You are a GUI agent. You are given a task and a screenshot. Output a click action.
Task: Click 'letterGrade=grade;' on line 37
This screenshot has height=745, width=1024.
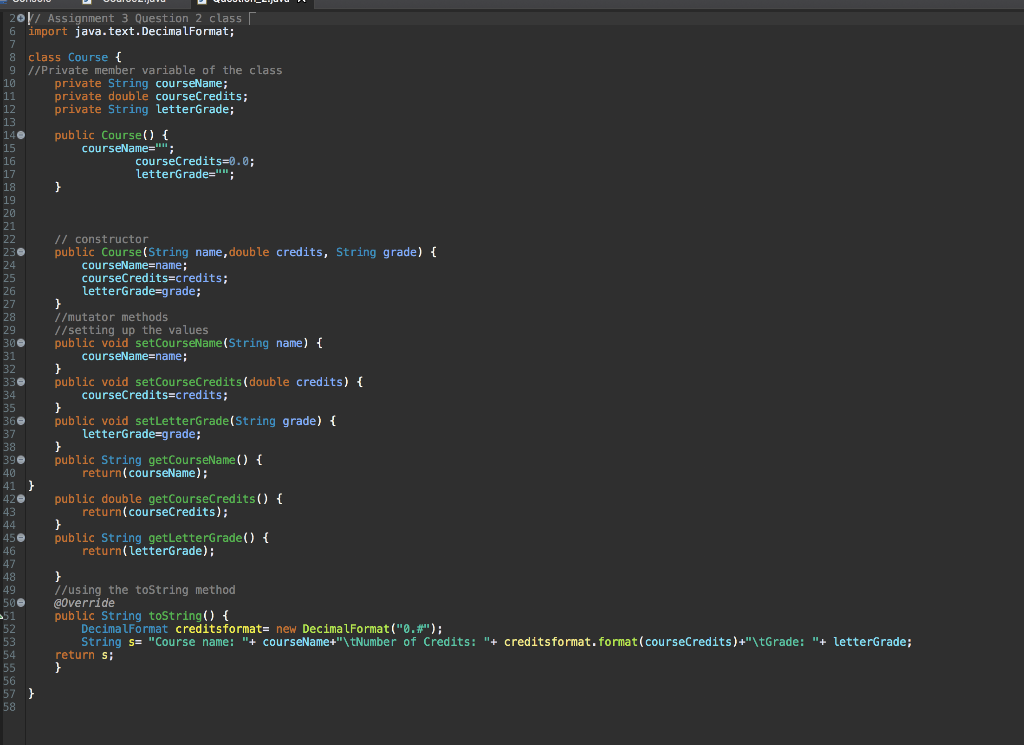(x=141, y=434)
